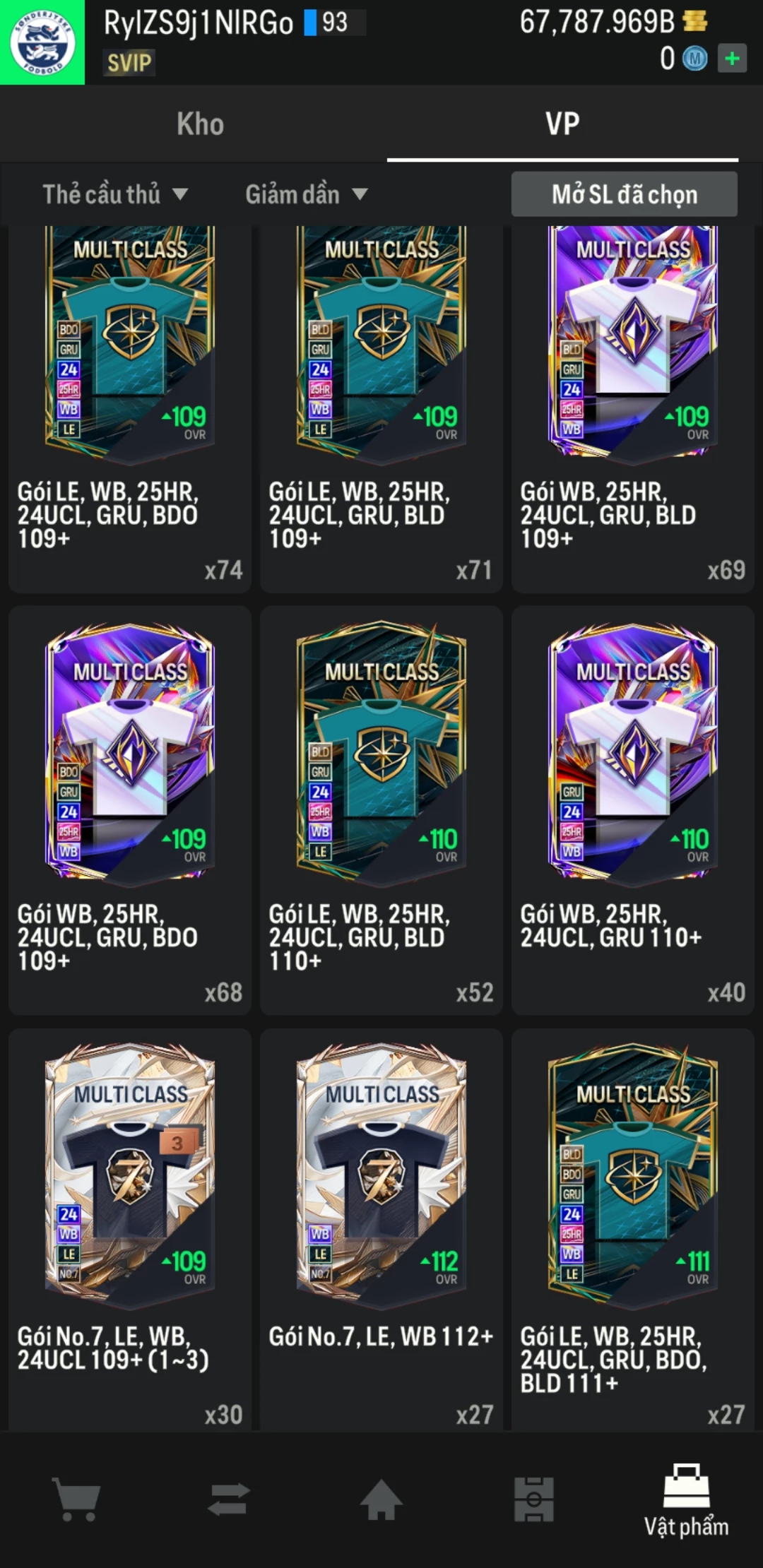763x1568 pixels.
Task: Select the Gói No.7, LE, WB 112+ pack
Action: coord(381,1229)
